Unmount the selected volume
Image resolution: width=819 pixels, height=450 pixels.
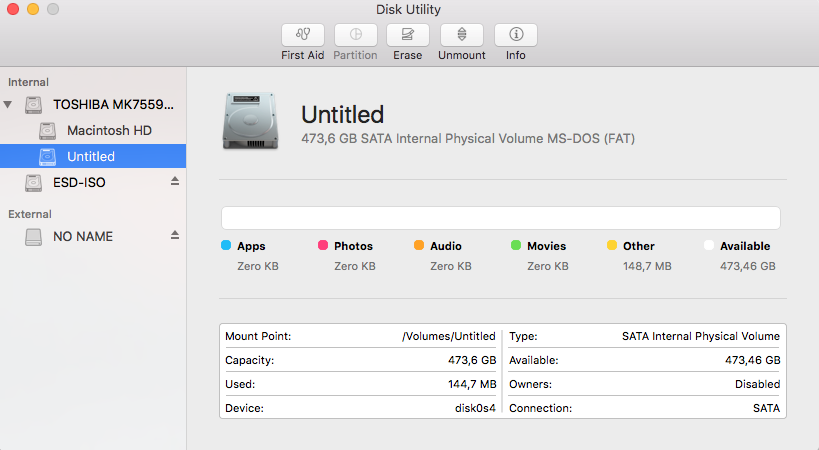(461, 36)
